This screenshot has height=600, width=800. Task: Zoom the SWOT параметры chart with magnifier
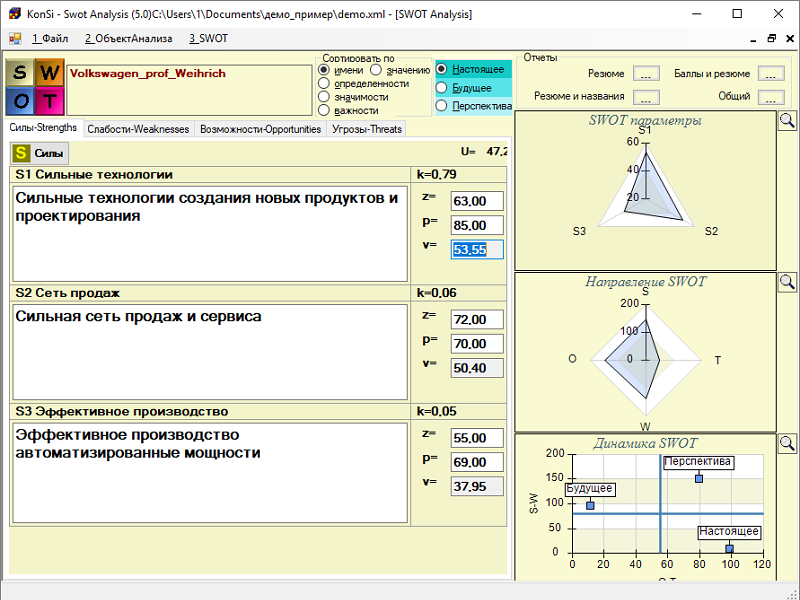787,121
